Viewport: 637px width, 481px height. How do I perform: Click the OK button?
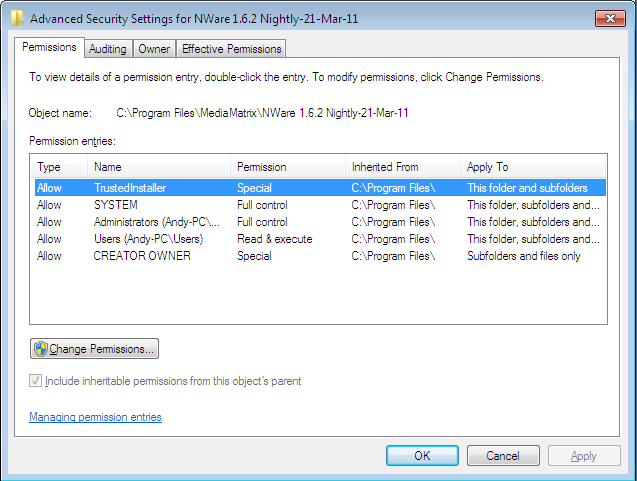422,455
